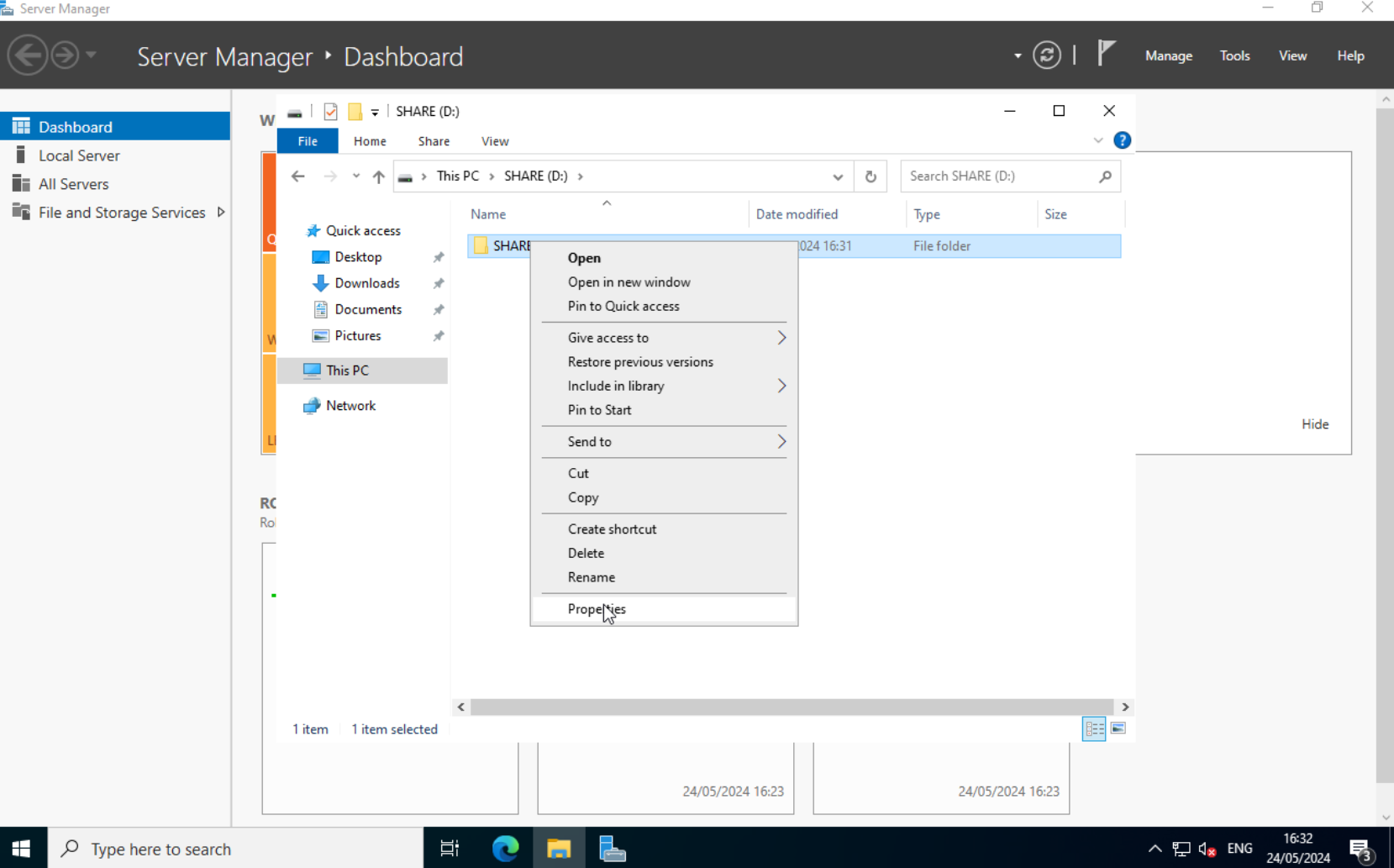Click the Hide link in Server Manager
This screenshot has width=1394, height=868.
pos(1315,424)
